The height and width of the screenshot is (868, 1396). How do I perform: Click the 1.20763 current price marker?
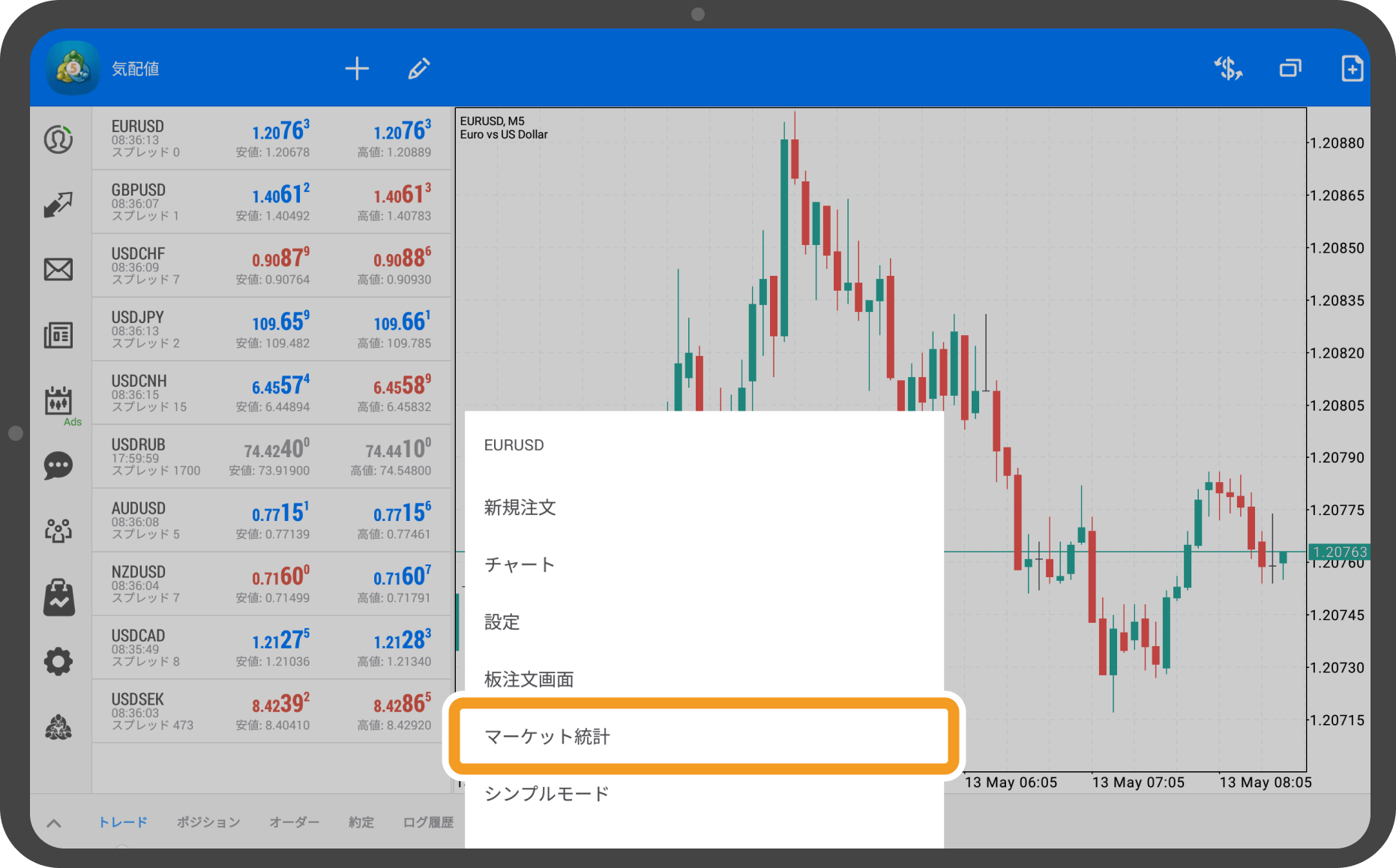1339,552
